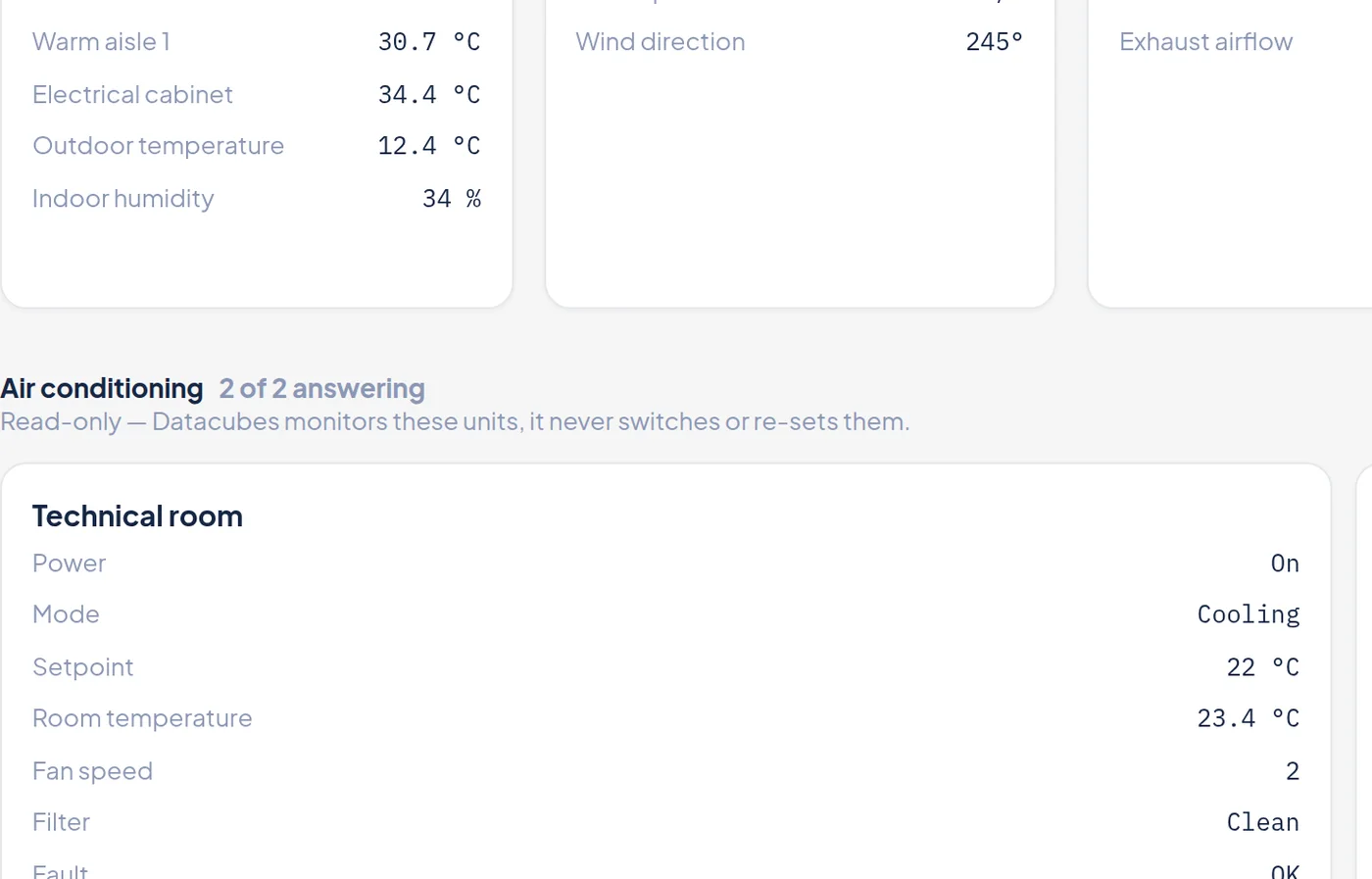Click the '2 of 2 answering' status text
Screen dimensions: 1372x879
(x=322, y=389)
